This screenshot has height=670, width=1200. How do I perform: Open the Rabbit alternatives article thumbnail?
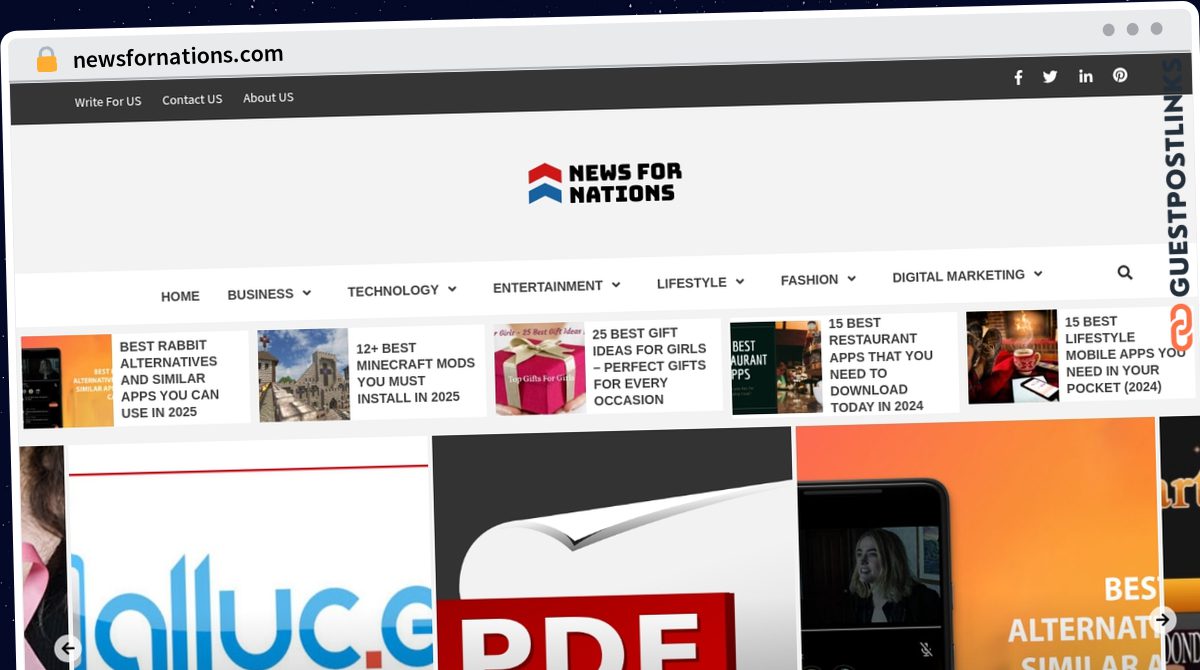(67, 381)
